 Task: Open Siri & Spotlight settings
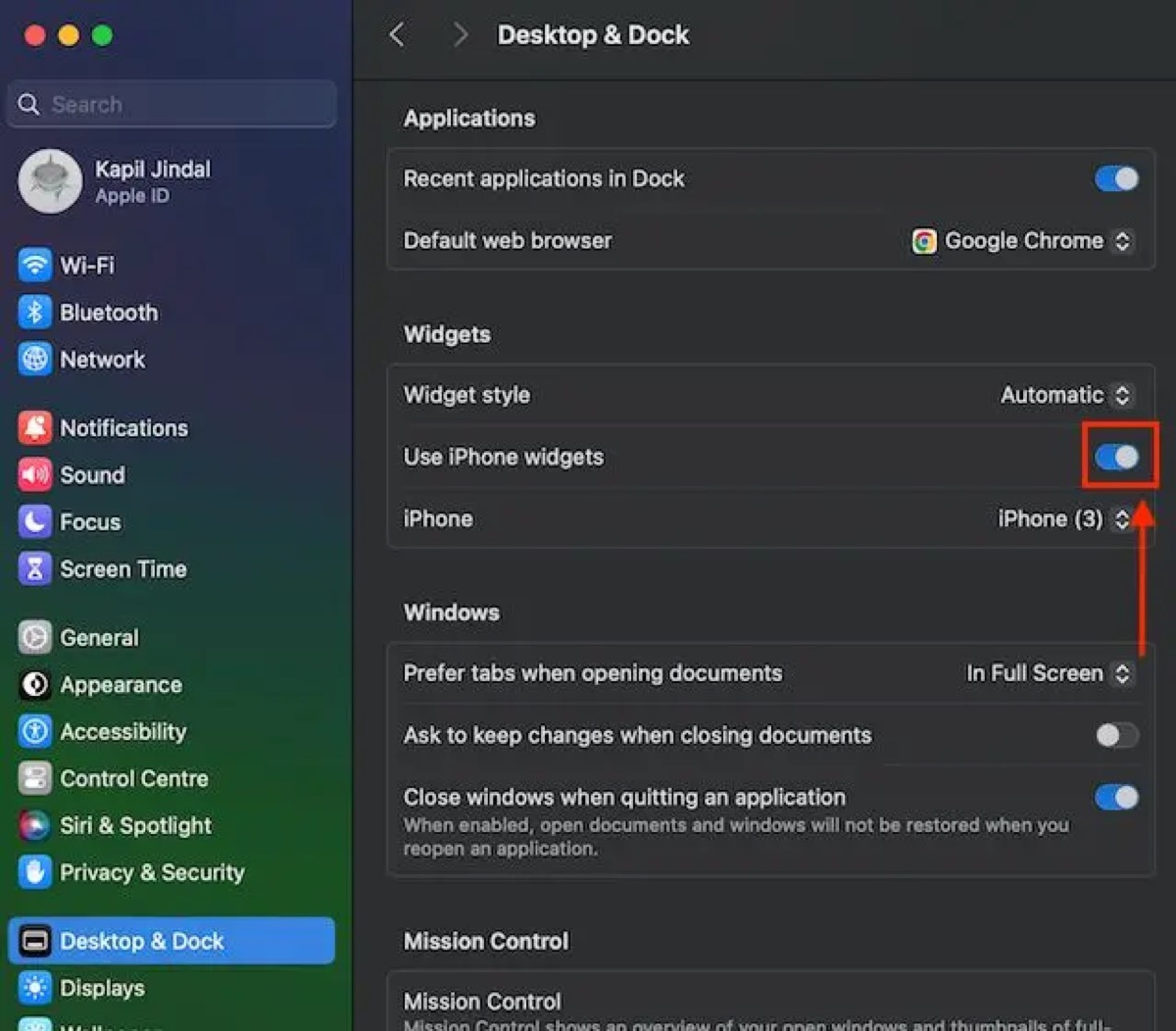point(171,825)
